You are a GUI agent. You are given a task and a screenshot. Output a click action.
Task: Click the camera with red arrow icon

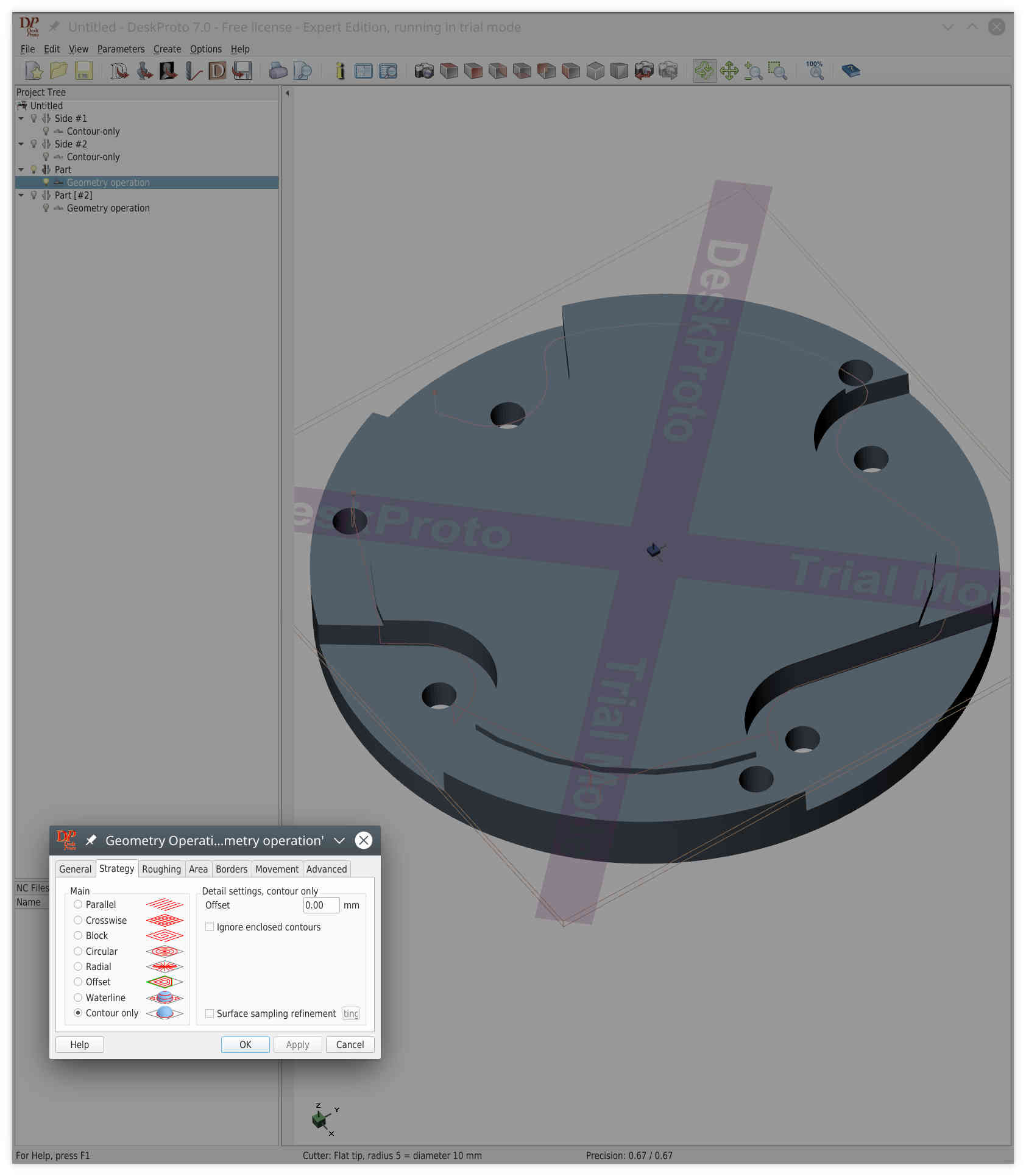click(644, 71)
